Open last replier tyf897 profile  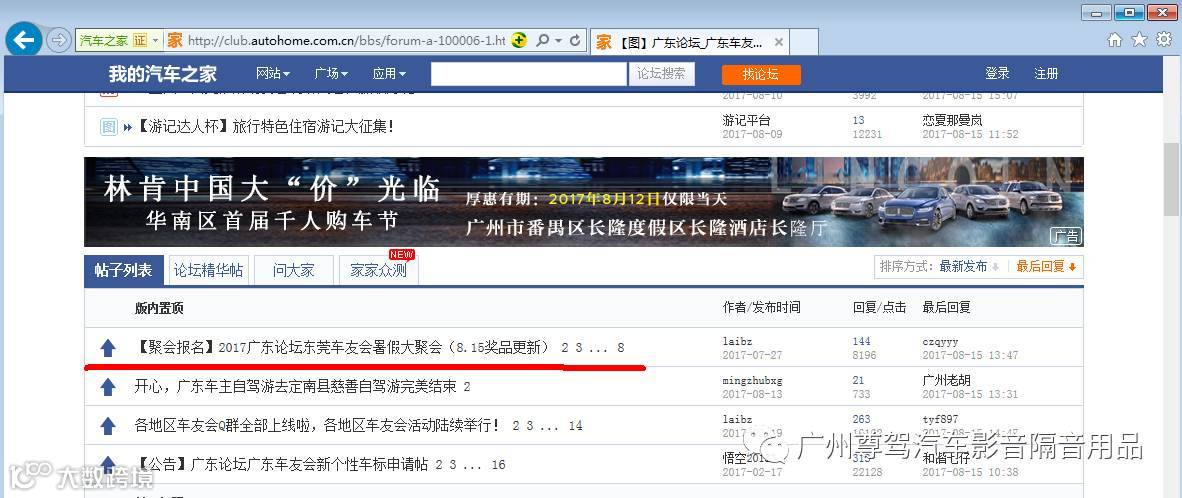click(x=940, y=420)
